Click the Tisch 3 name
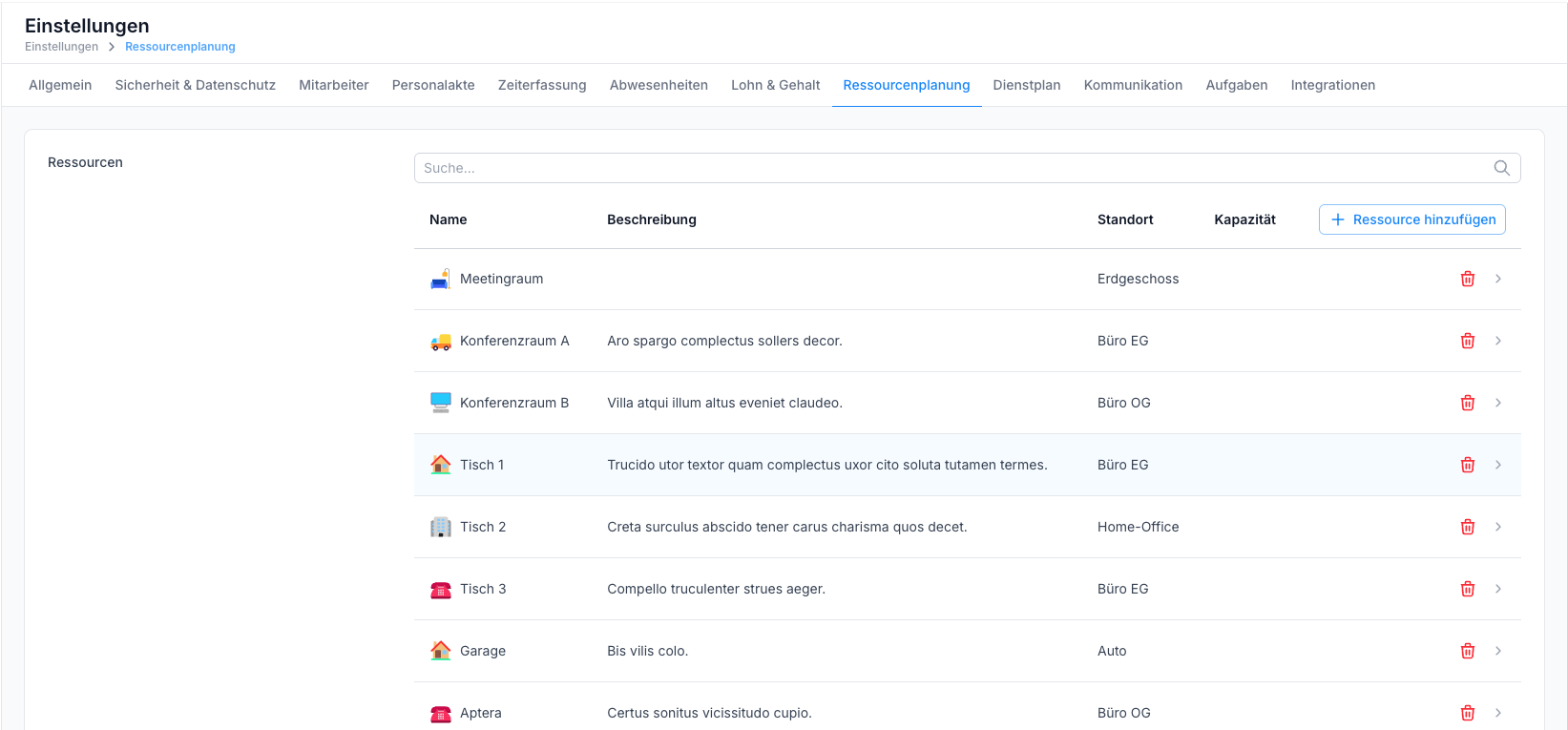The width and height of the screenshot is (1568, 730). pyautogui.click(x=483, y=589)
